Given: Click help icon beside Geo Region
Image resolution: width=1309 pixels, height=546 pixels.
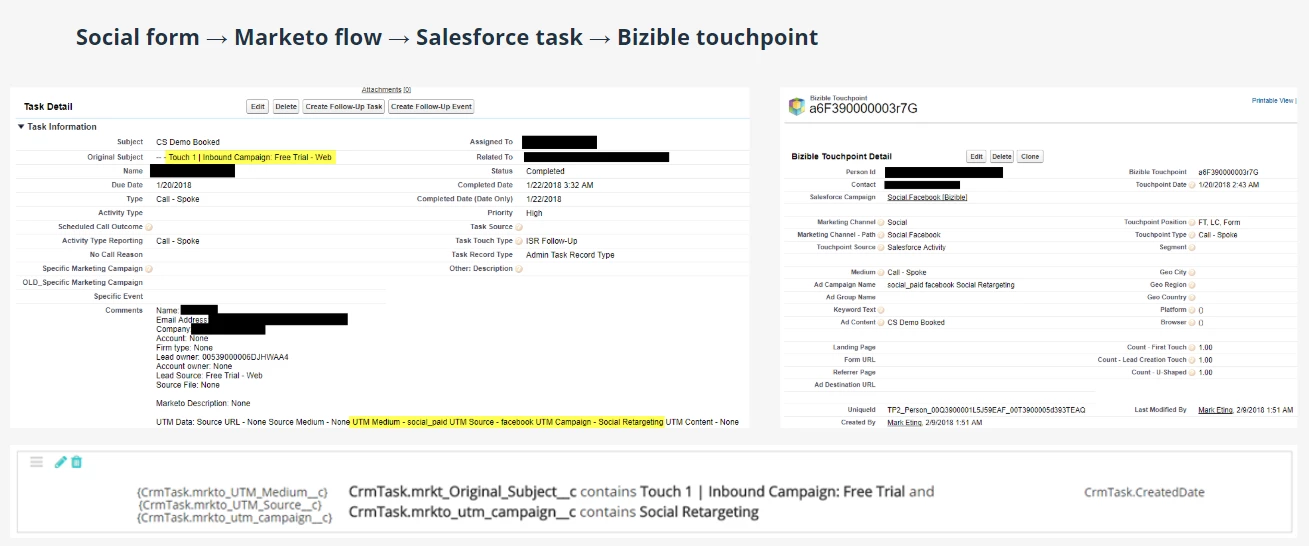Looking at the screenshot, I should pos(1193,285).
